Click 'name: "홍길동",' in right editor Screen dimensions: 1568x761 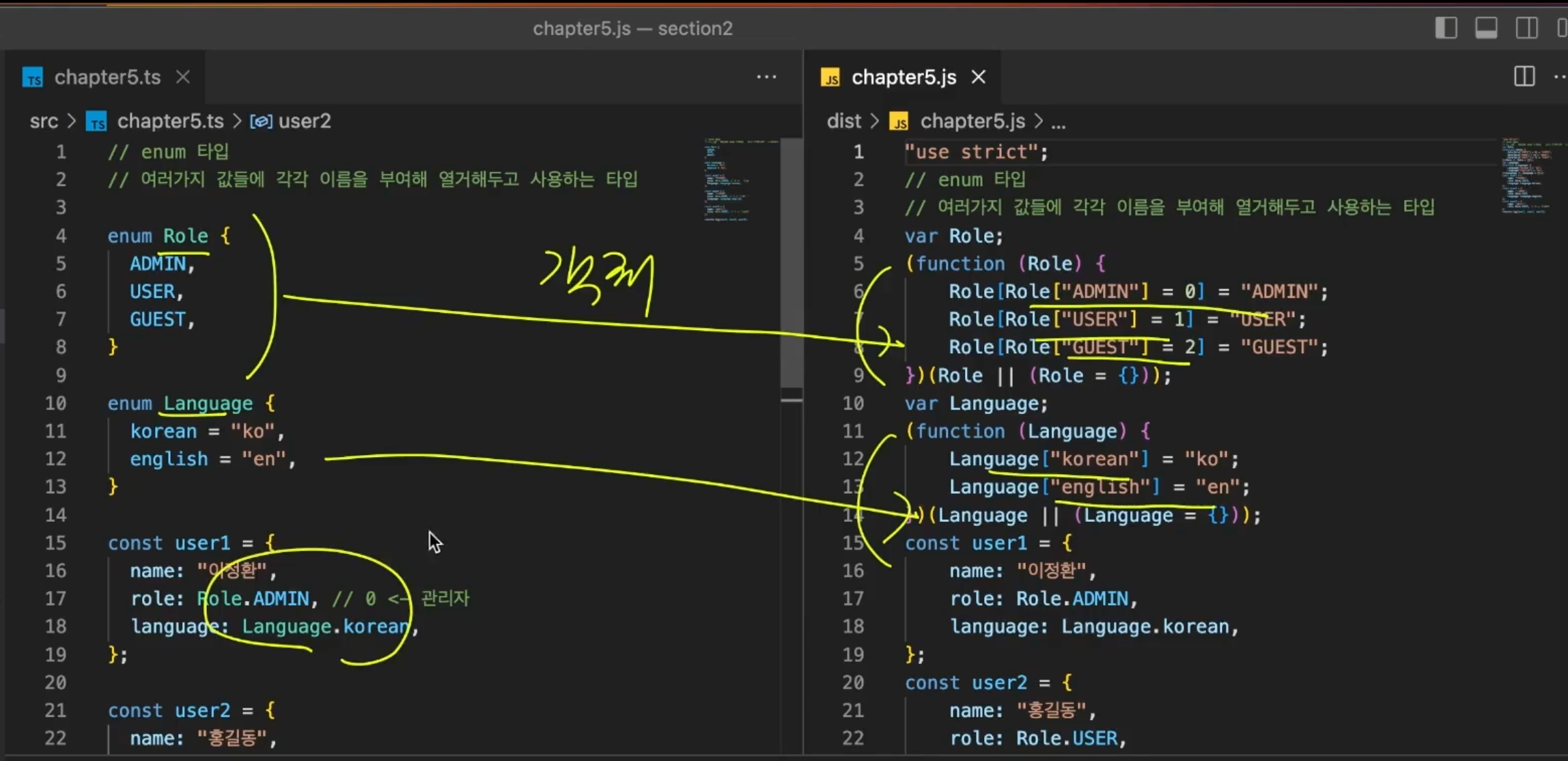point(1022,710)
